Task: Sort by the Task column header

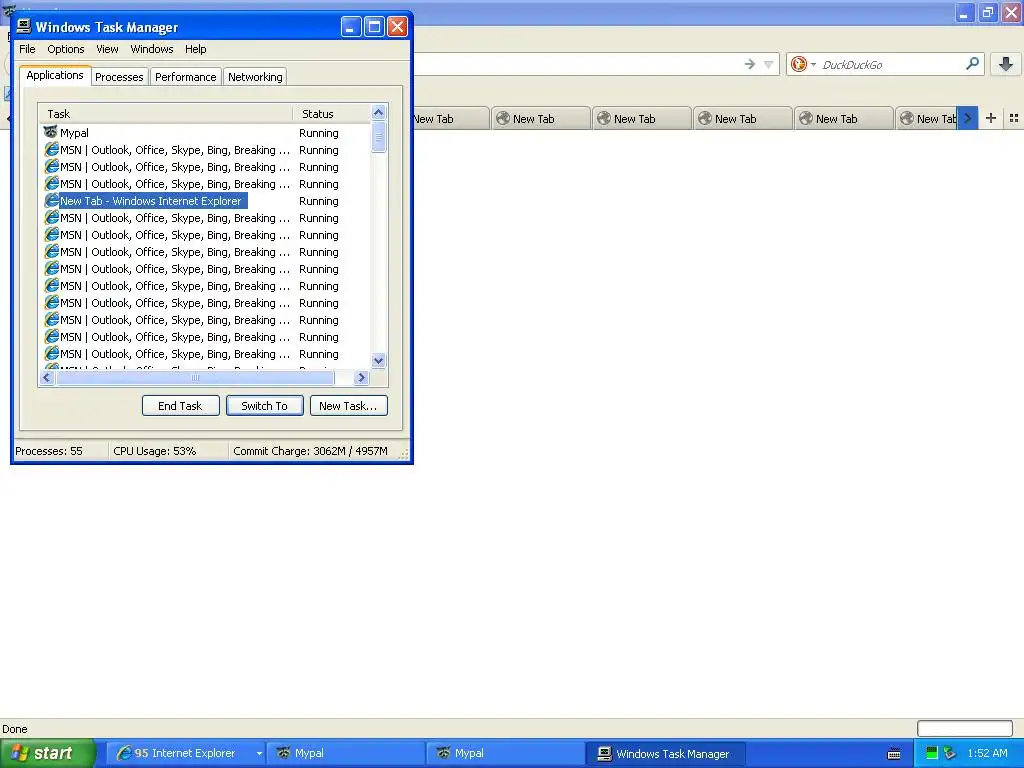Action: click(x=165, y=114)
